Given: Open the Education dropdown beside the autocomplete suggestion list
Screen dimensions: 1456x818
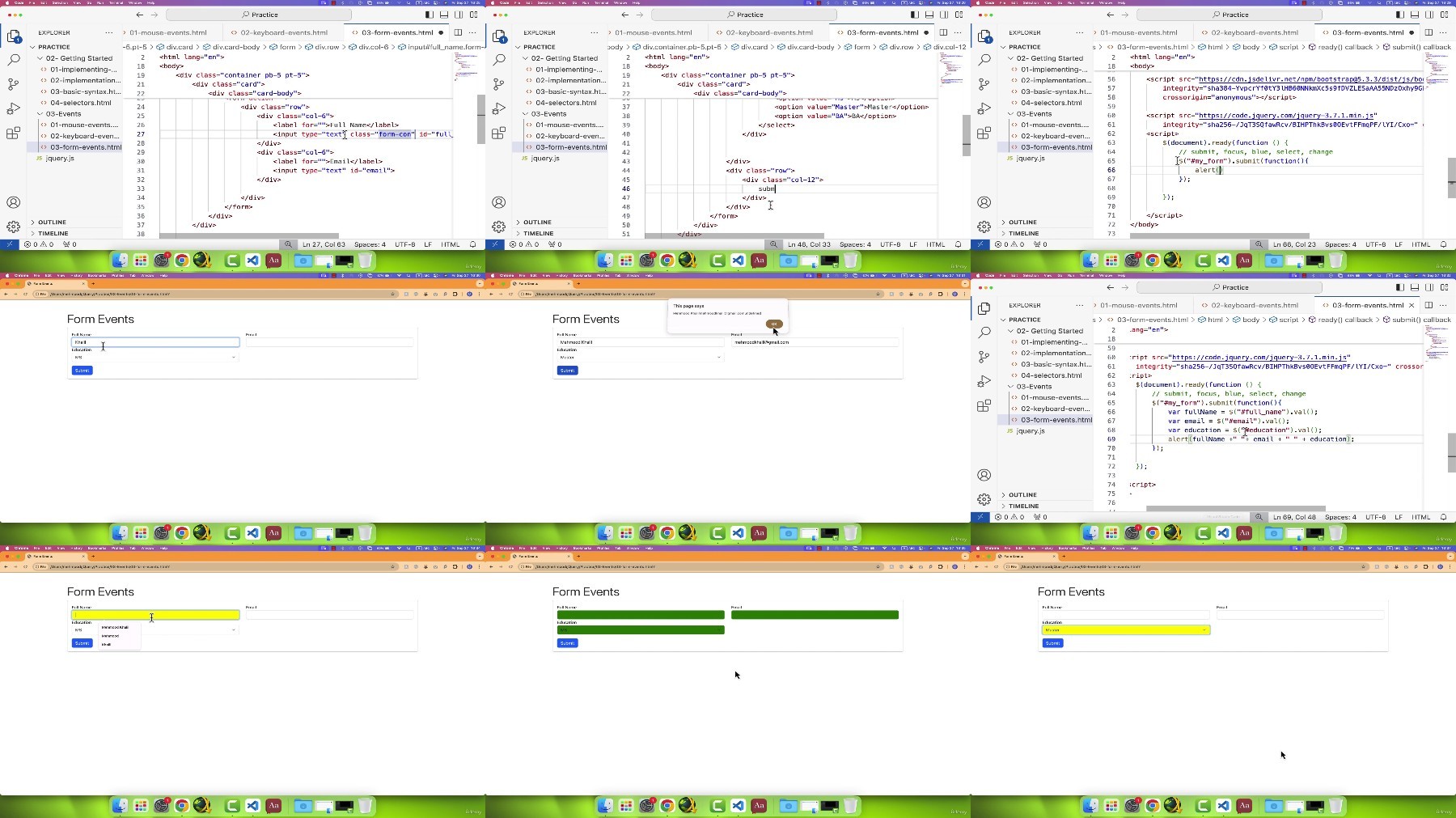Looking at the screenshot, I should [154, 629].
